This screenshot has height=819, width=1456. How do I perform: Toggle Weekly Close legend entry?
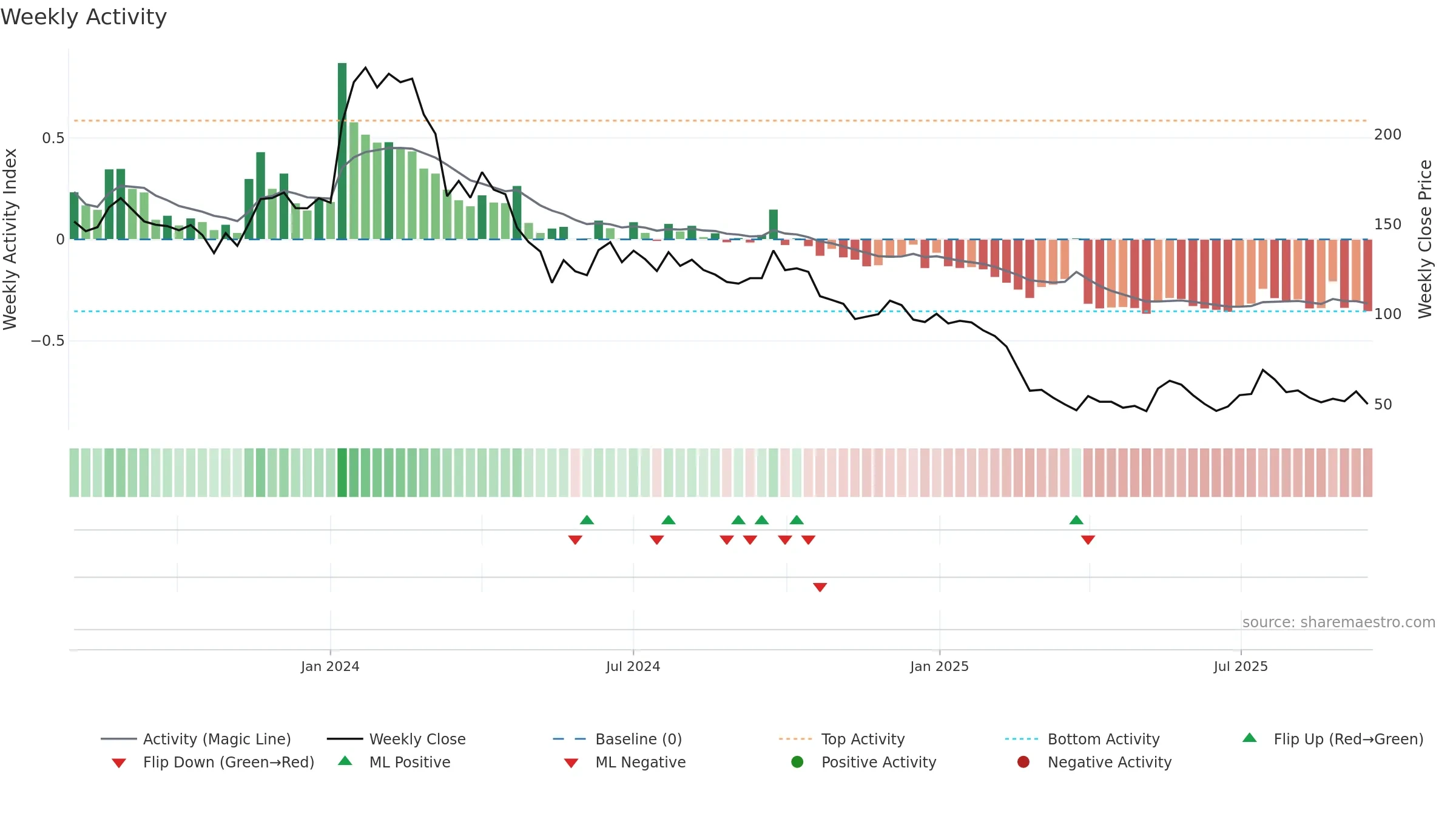pyautogui.click(x=396, y=739)
